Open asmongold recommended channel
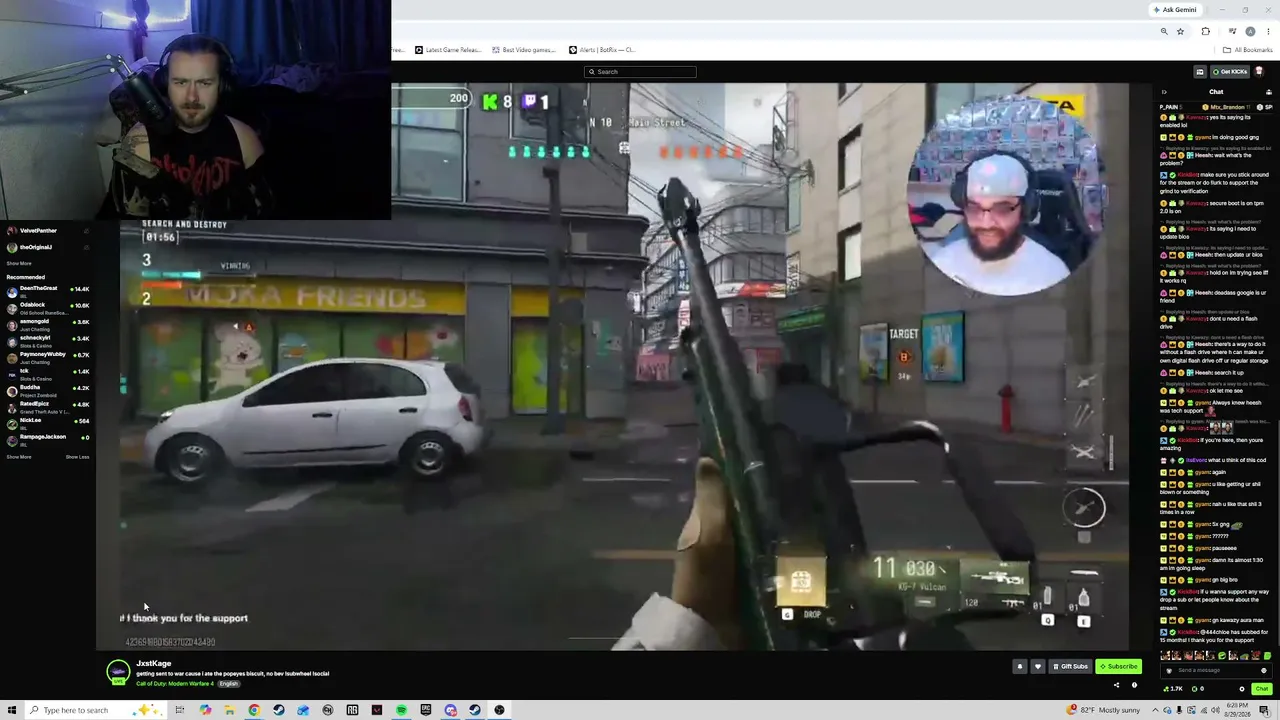The image size is (1280, 720). click(x=47, y=323)
